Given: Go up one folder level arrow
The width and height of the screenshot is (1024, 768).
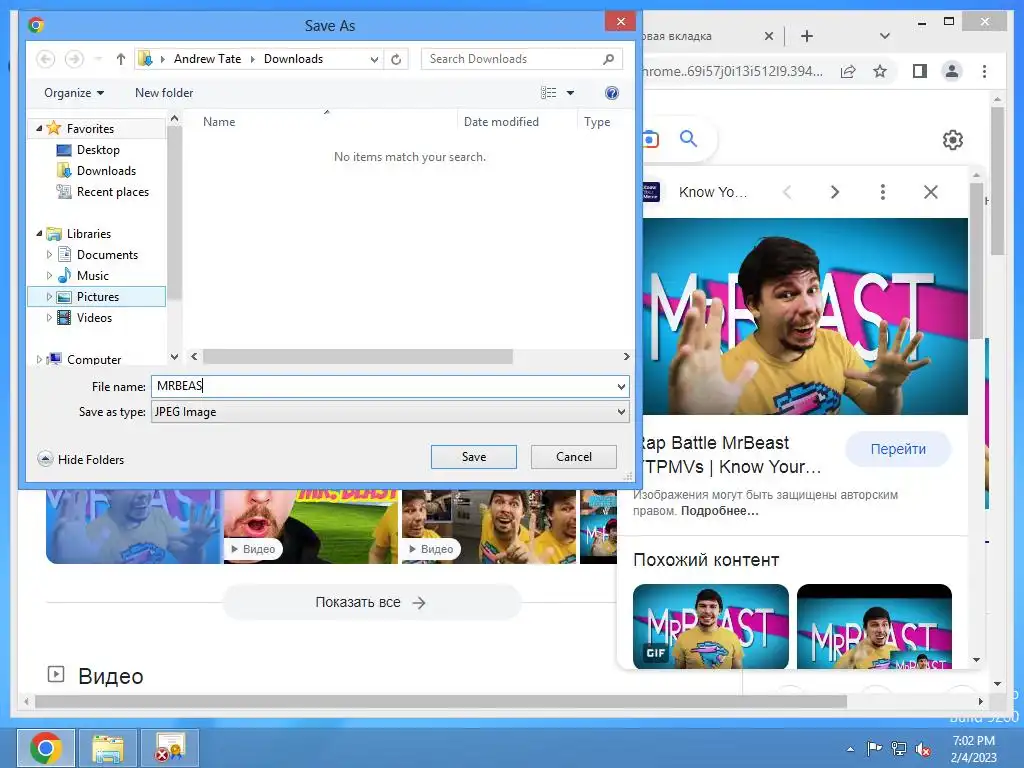Looking at the screenshot, I should click(121, 59).
